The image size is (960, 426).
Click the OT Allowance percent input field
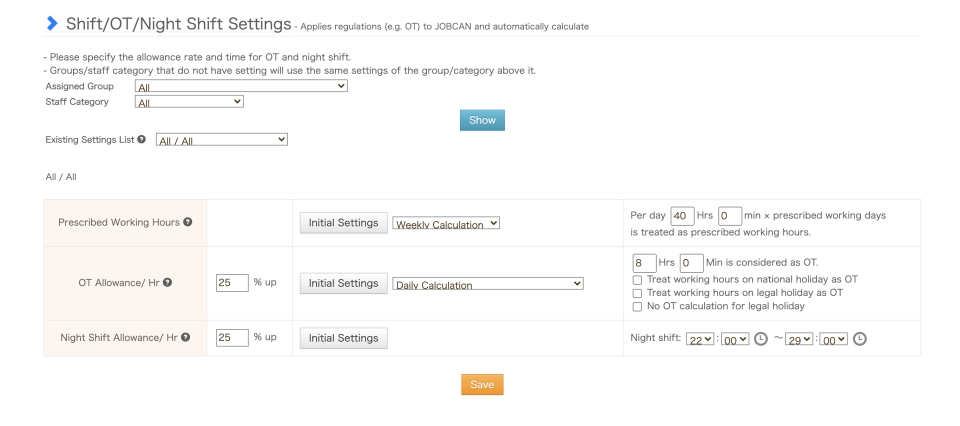(x=232, y=283)
